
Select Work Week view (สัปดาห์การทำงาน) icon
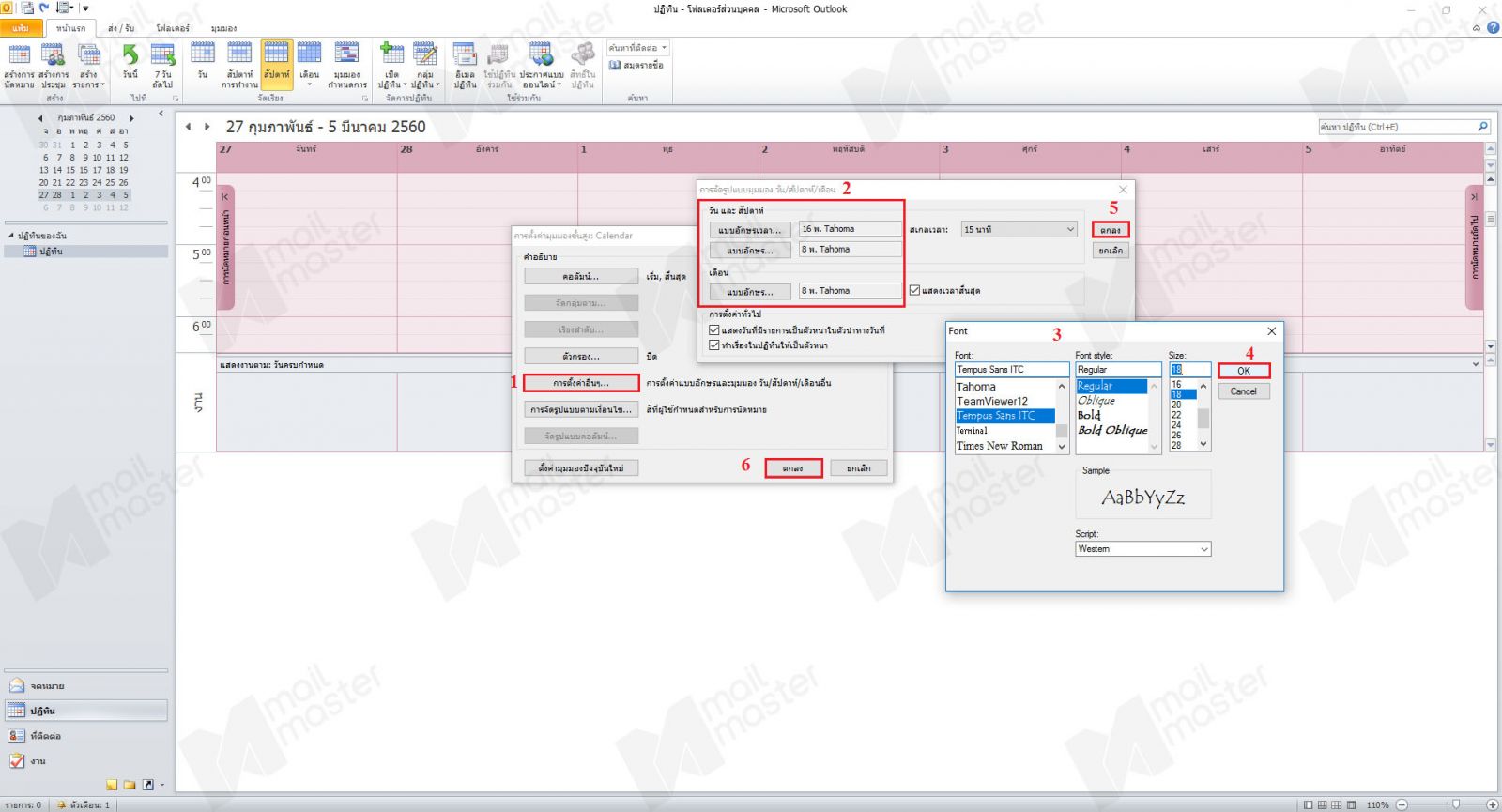coord(239,66)
